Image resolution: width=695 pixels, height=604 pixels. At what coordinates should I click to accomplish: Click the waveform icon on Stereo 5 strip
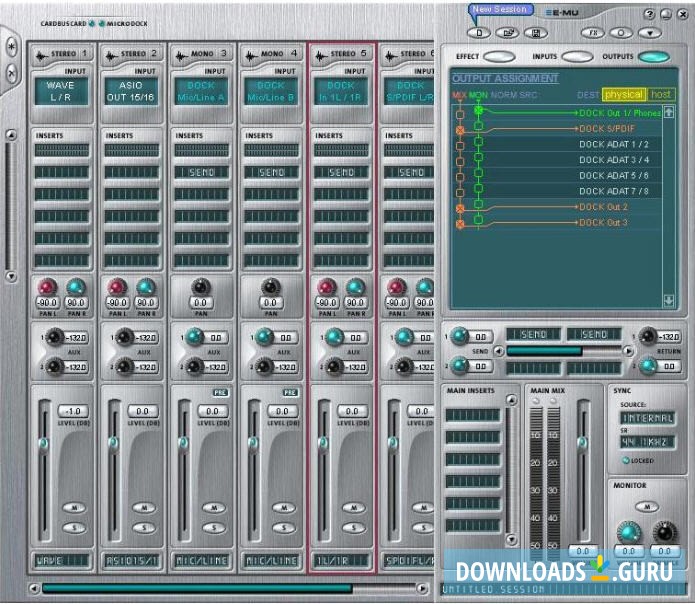321,55
